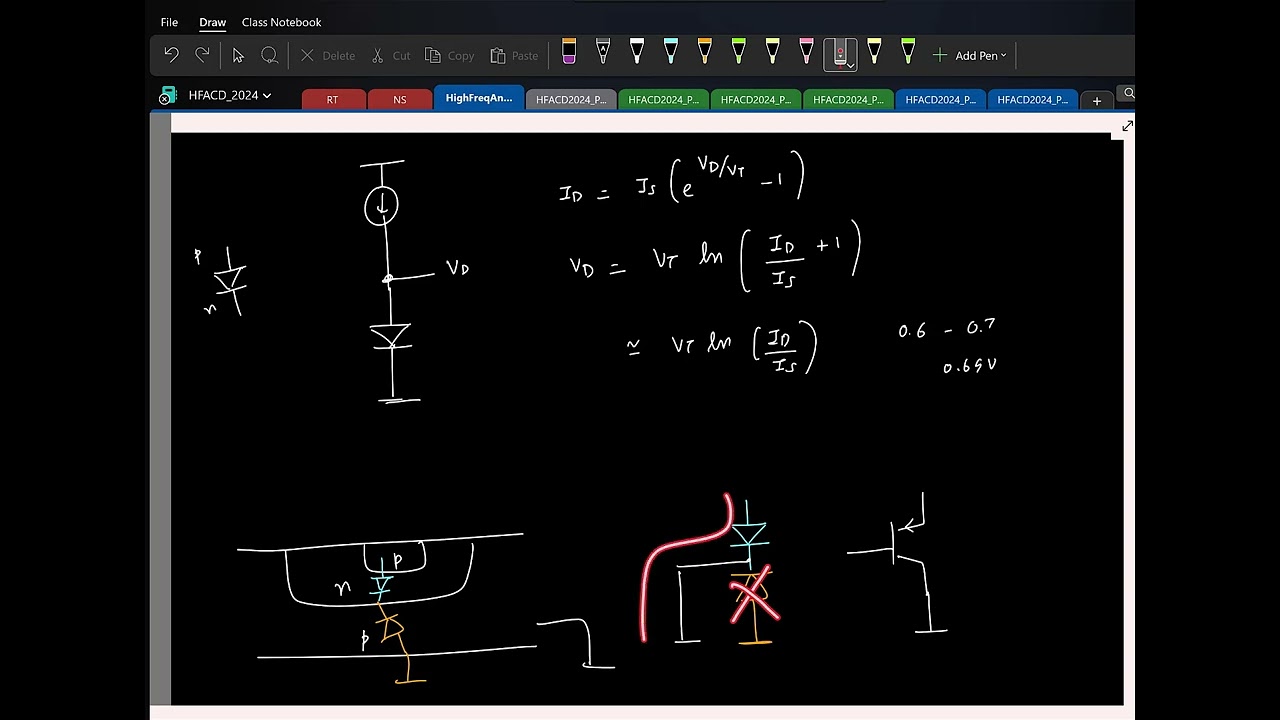Undo the last stroke

click(x=171, y=55)
